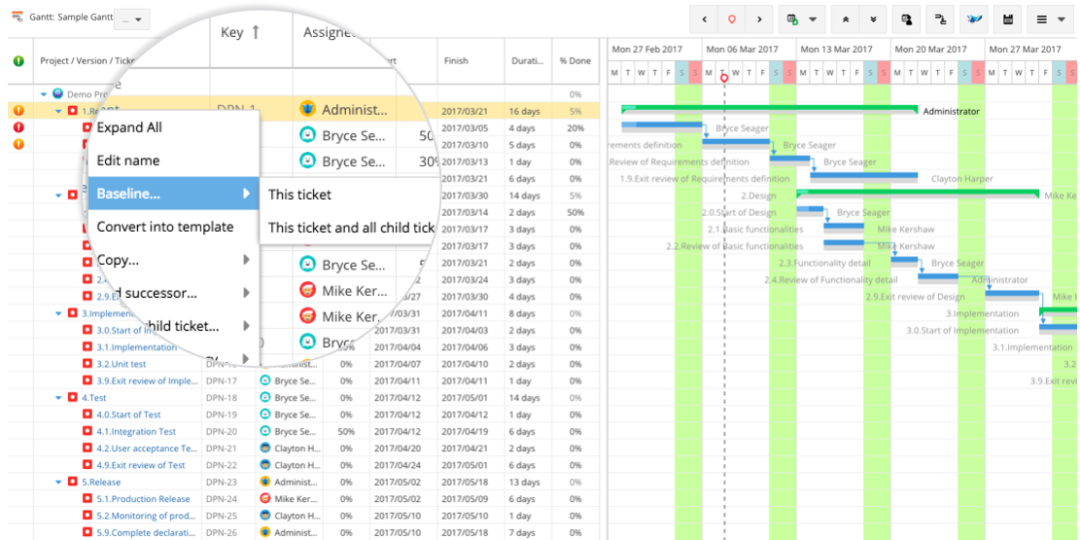Viewport: 1080px width, 540px height.
Task: Select This ticket baseline option
Action: click(x=300, y=195)
